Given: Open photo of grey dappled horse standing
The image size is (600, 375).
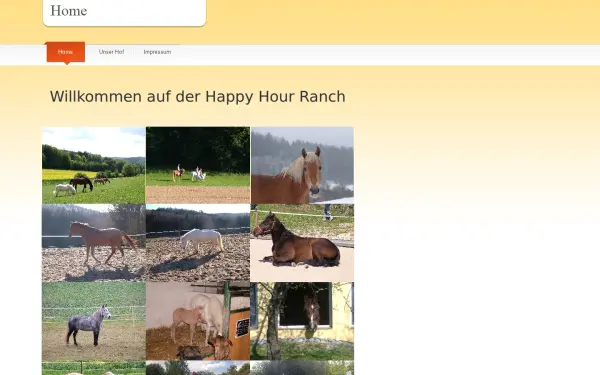Looking at the screenshot, I should [94, 321].
